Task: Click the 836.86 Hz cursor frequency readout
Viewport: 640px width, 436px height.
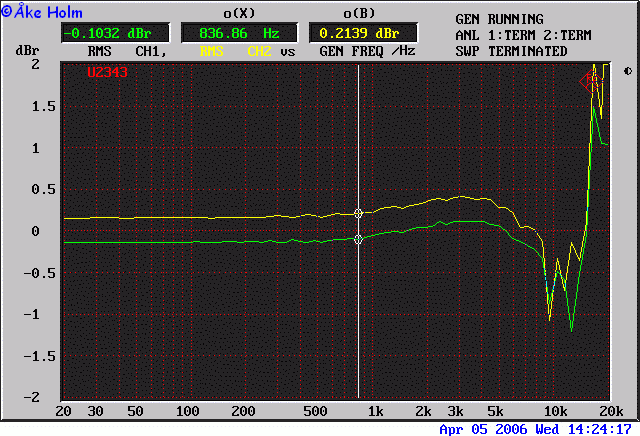Action: [x=239, y=33]
